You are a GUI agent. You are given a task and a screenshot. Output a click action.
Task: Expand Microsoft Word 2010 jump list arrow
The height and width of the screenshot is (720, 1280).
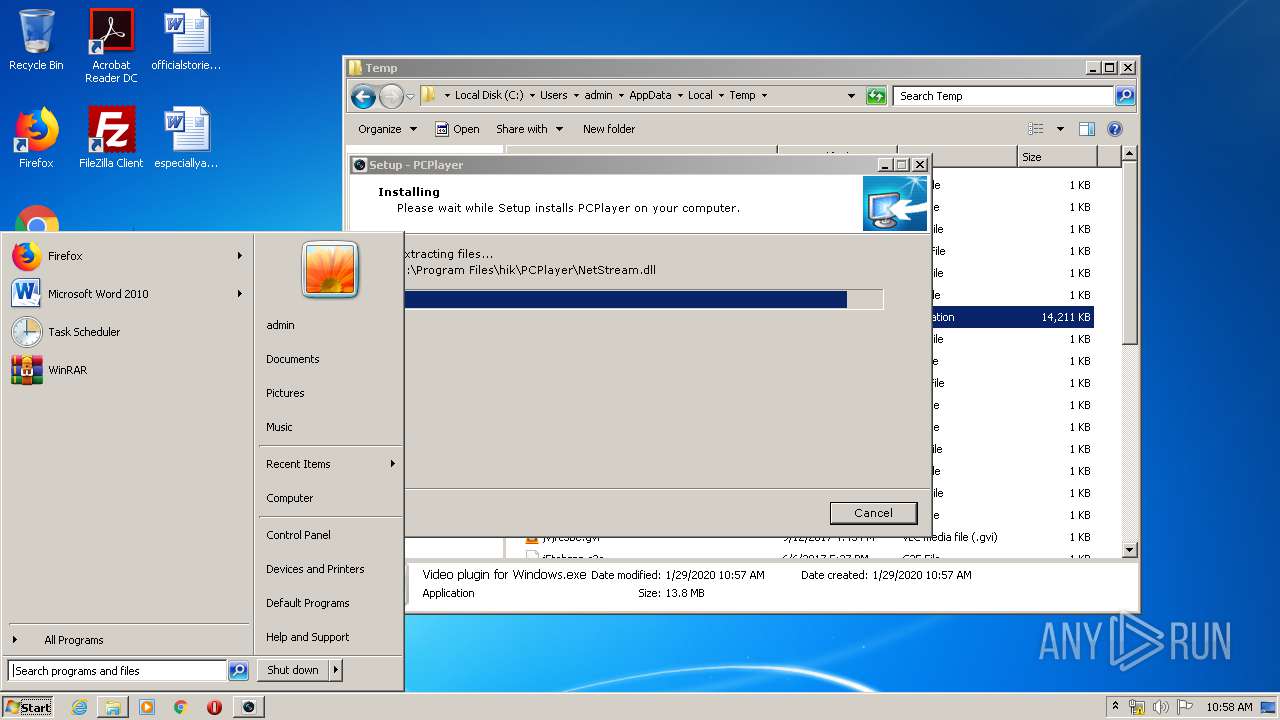[x=240, y=294]
